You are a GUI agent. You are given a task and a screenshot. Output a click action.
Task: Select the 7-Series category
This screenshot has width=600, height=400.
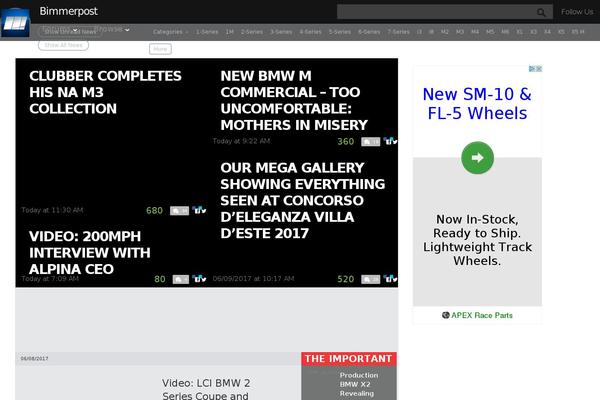pyautogui.click(x=399, y=32)
